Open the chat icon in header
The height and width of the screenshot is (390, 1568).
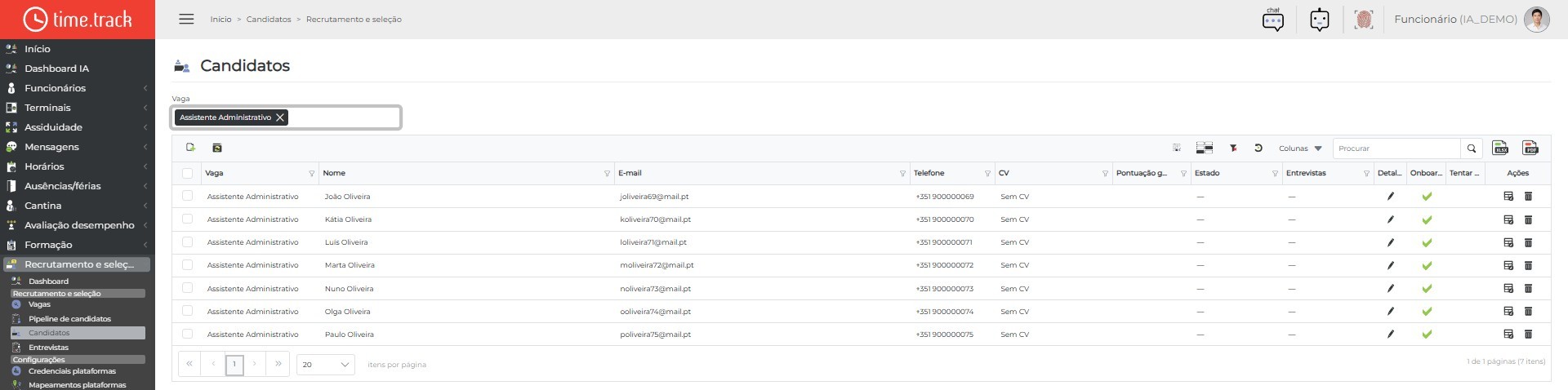(1273, 20)
